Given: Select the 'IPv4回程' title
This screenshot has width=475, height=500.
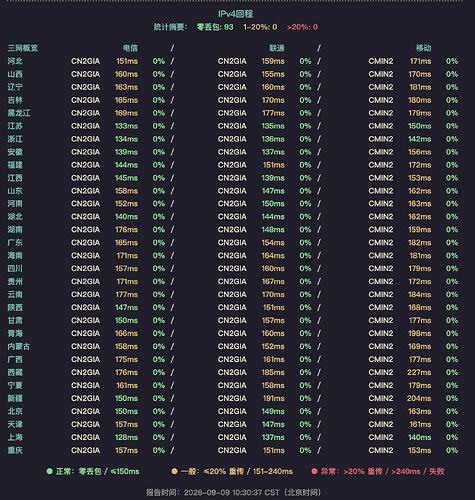Looking at the screenshot, I should point(235,14).
